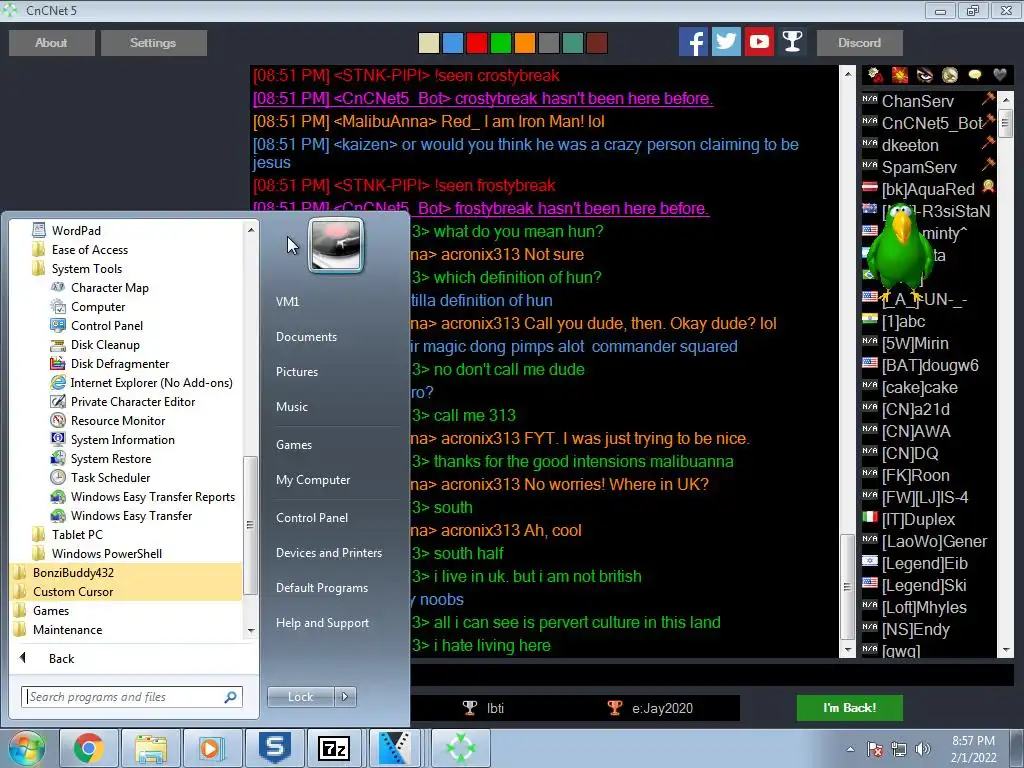
Task: Click the red sunburst icon above user list
Action: [900, 76]
